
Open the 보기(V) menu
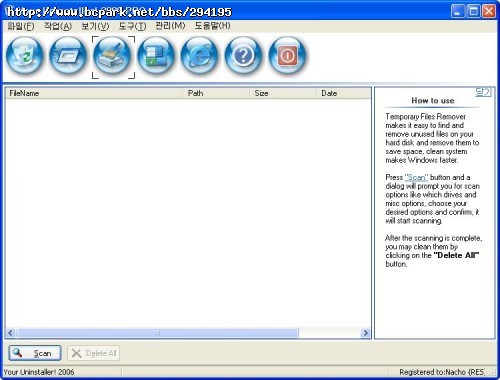click(95, 26)
